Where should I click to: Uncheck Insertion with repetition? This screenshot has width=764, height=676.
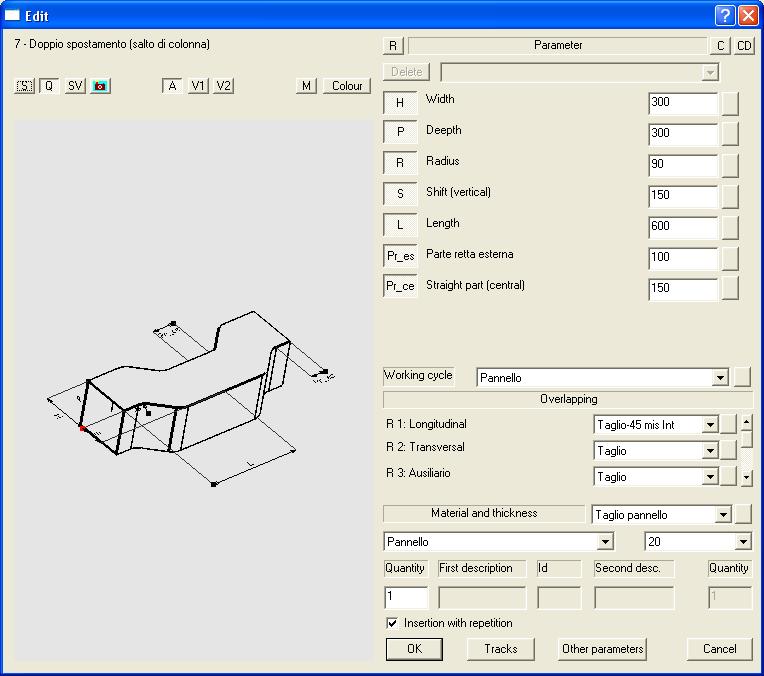(392, 623)
